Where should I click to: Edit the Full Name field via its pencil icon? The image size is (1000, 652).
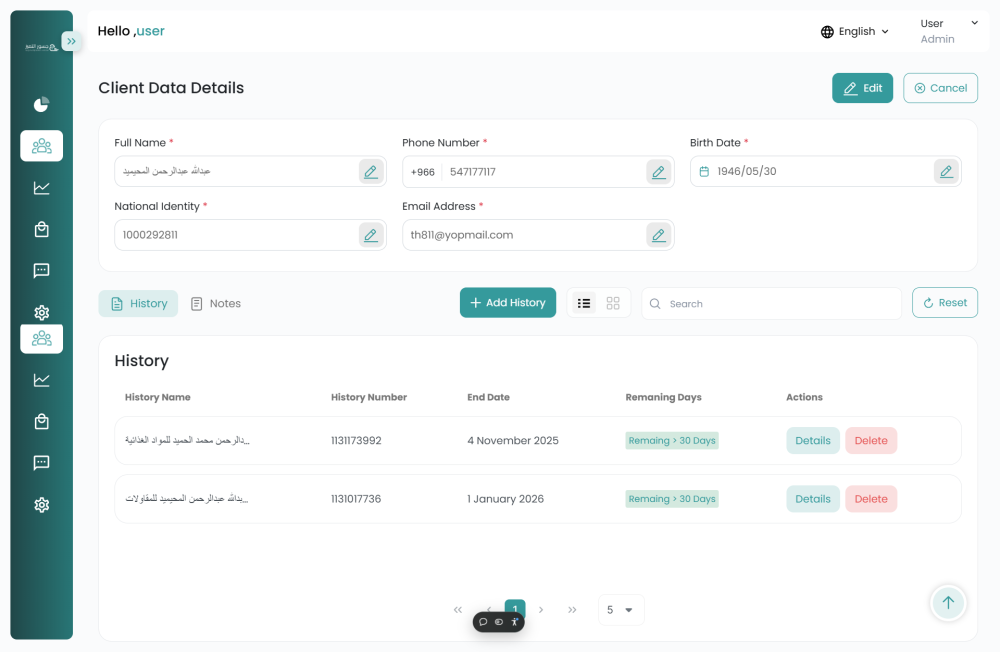(370, 171)
